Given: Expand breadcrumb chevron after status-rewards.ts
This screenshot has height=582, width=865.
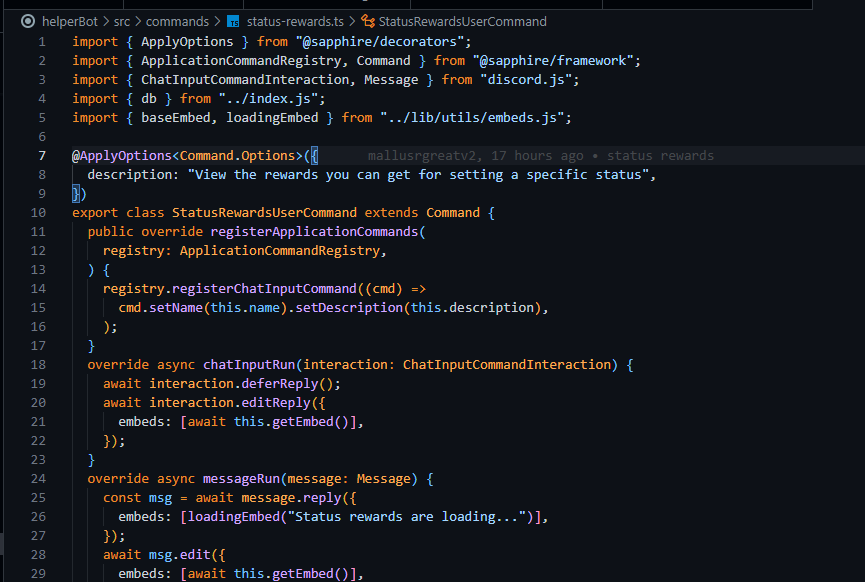Looking at the screenshot, I should click(x=352, y=22).
